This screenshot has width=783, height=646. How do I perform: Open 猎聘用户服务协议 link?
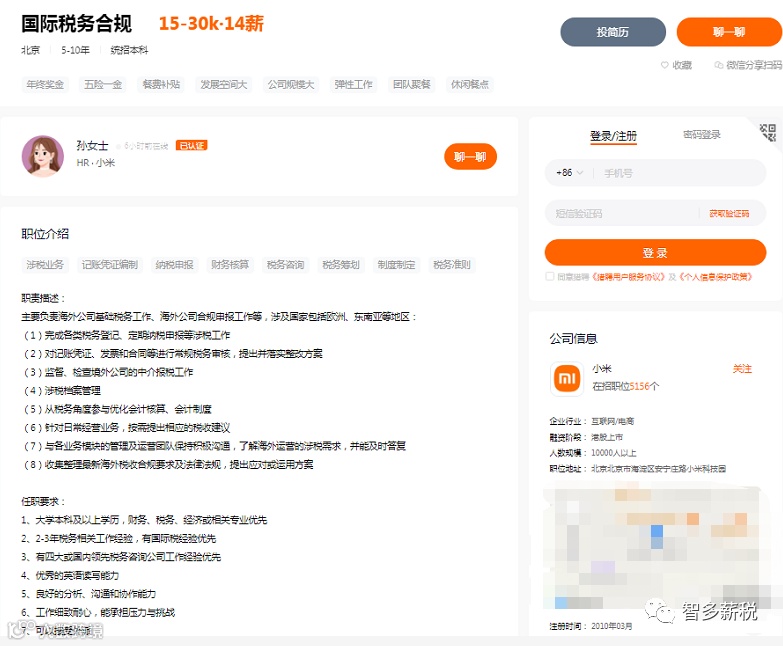[x=629, y=277]
